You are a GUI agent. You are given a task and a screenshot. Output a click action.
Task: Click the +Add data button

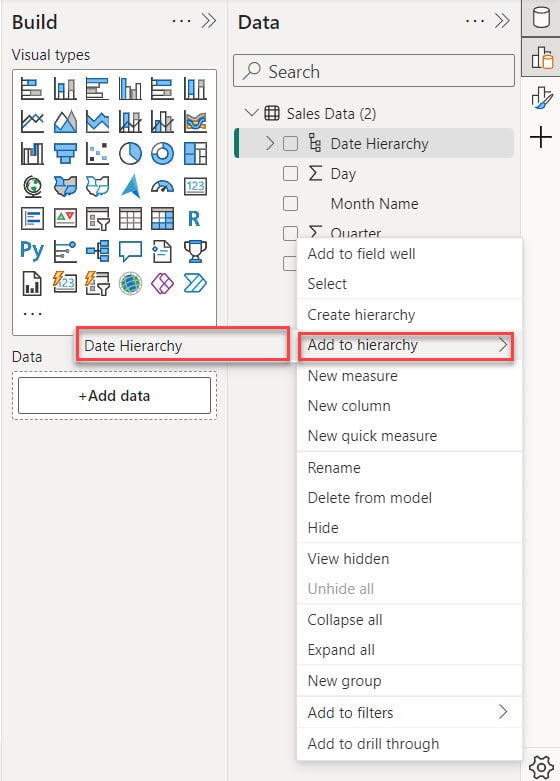click(x=114, y=395)
